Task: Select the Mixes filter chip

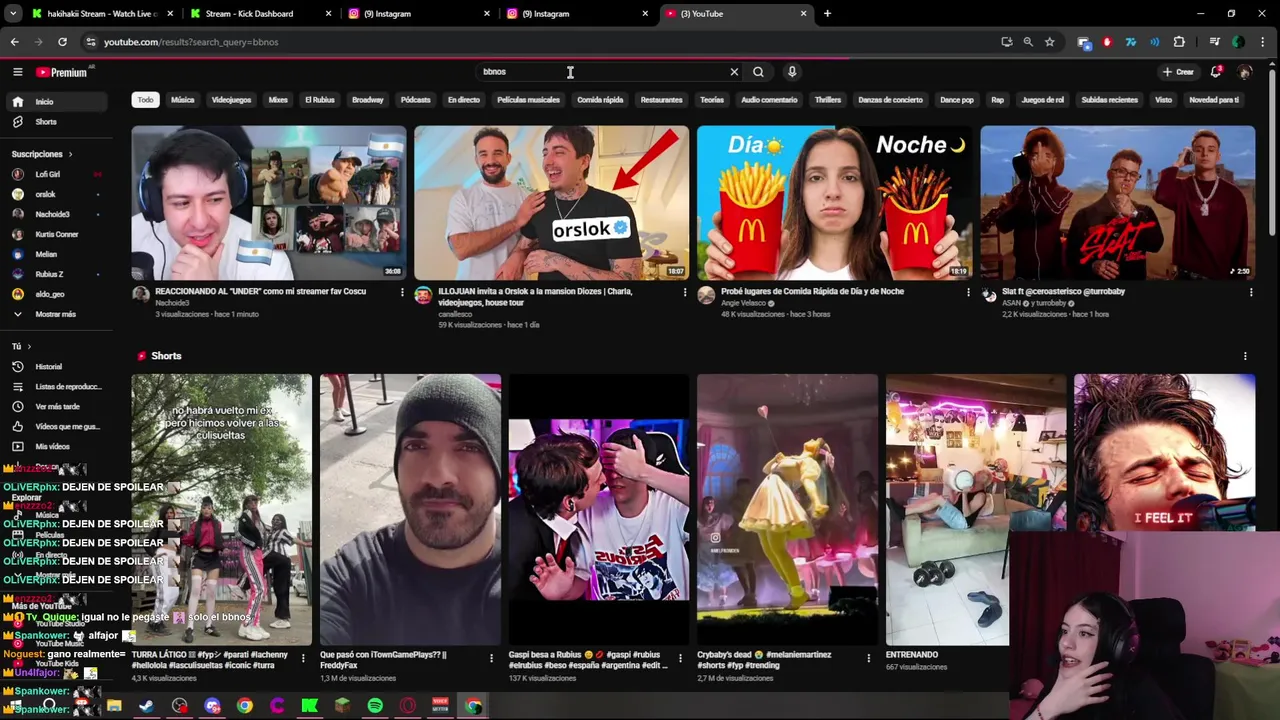Action: coord(278,100)
